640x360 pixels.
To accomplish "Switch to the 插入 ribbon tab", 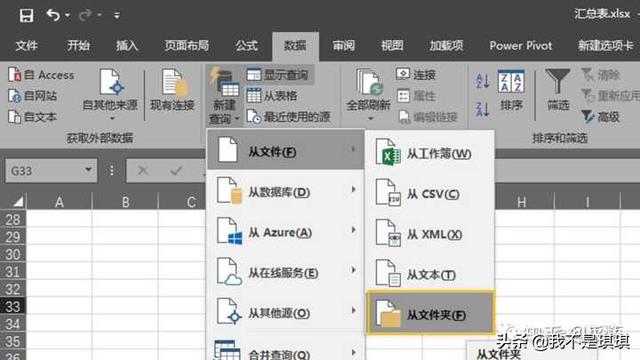I will 127,45.
